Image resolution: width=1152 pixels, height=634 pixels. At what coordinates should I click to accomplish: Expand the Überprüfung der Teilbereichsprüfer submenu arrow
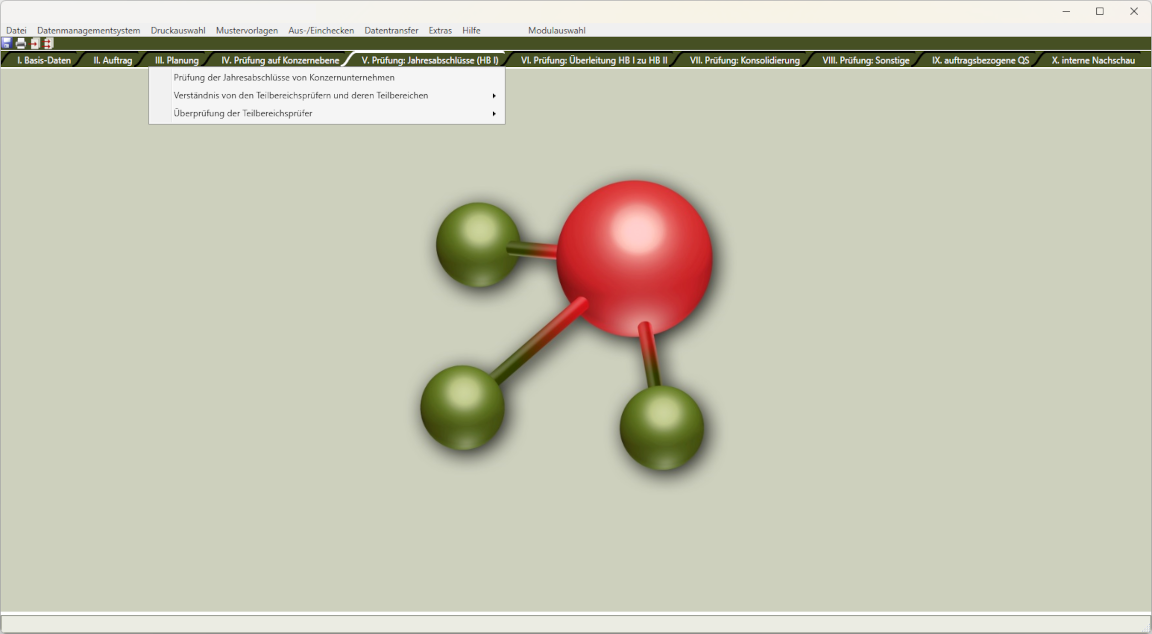point(494,114)
